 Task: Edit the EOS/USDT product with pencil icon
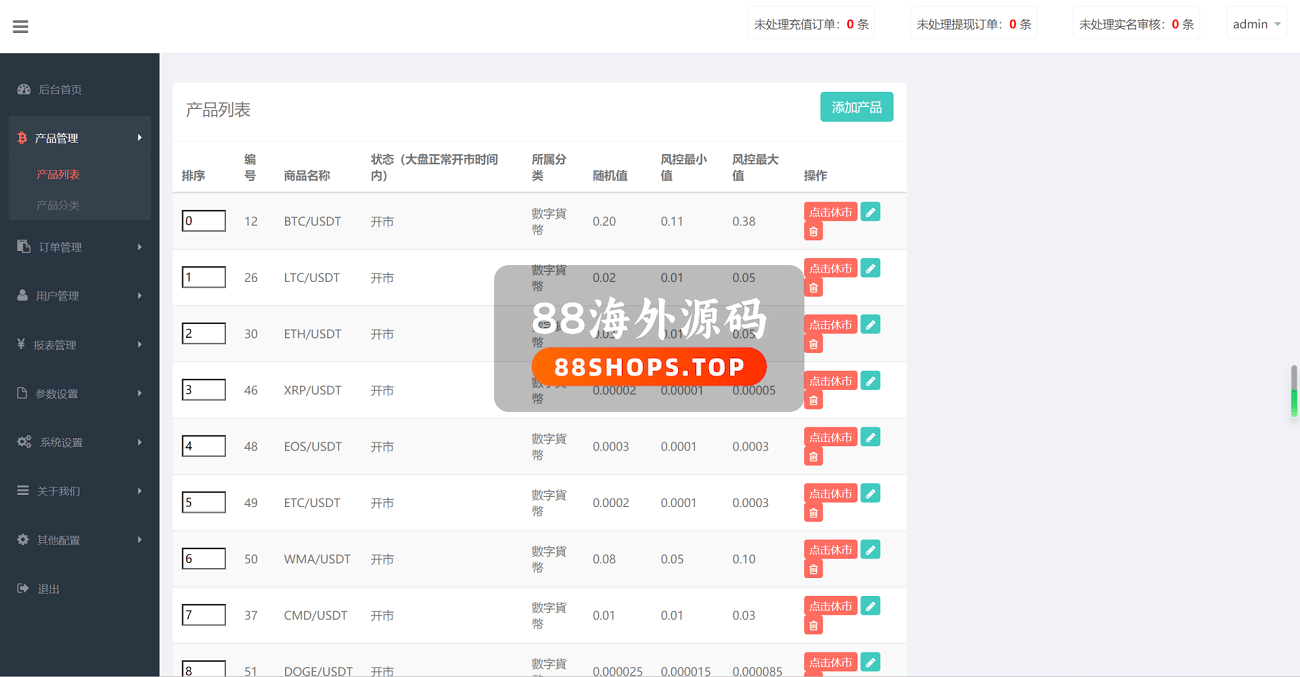pos(870,437)
